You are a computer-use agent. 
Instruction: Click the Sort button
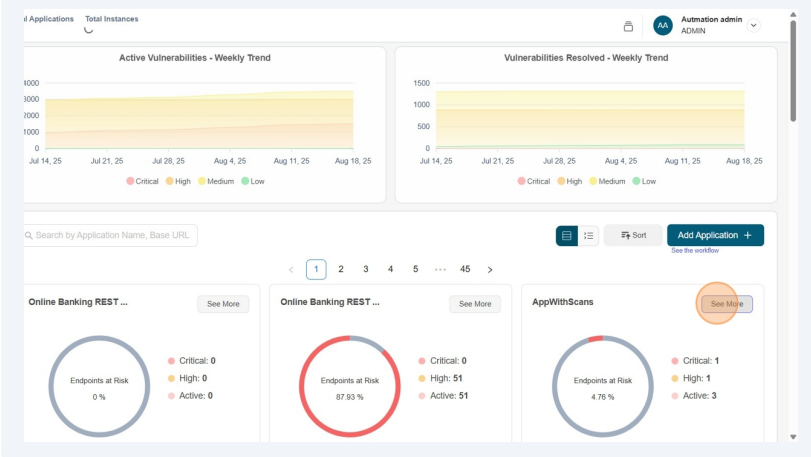point(633,235)
